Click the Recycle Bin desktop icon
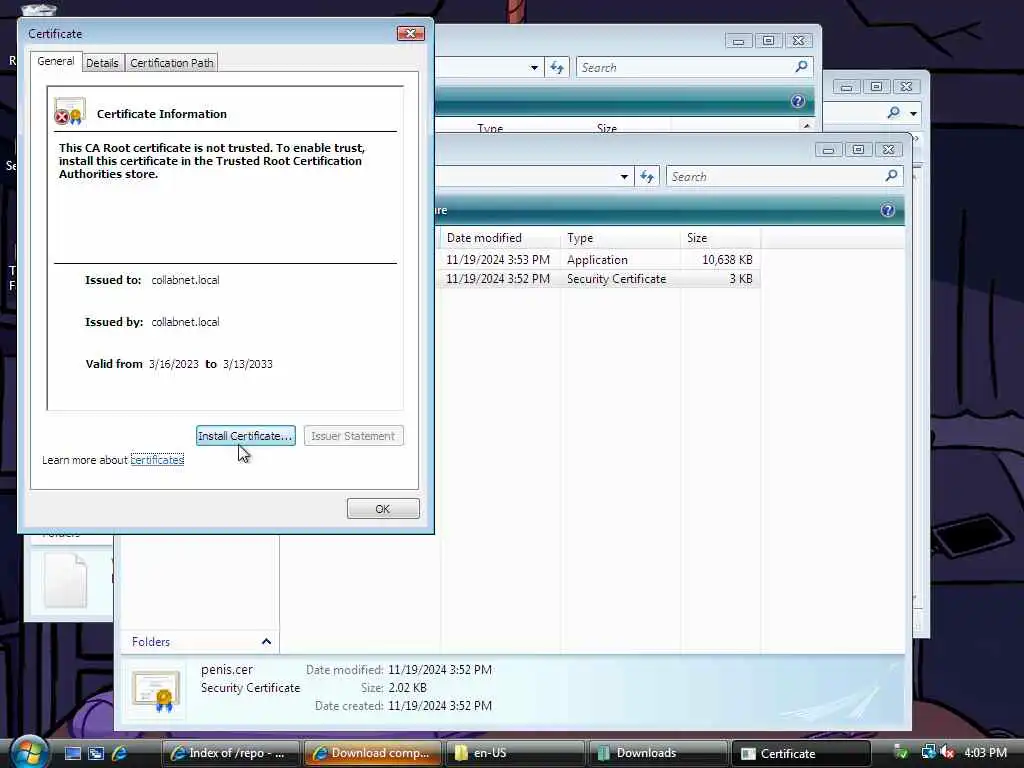The image size is (1024, 768). tap(38, 10)
